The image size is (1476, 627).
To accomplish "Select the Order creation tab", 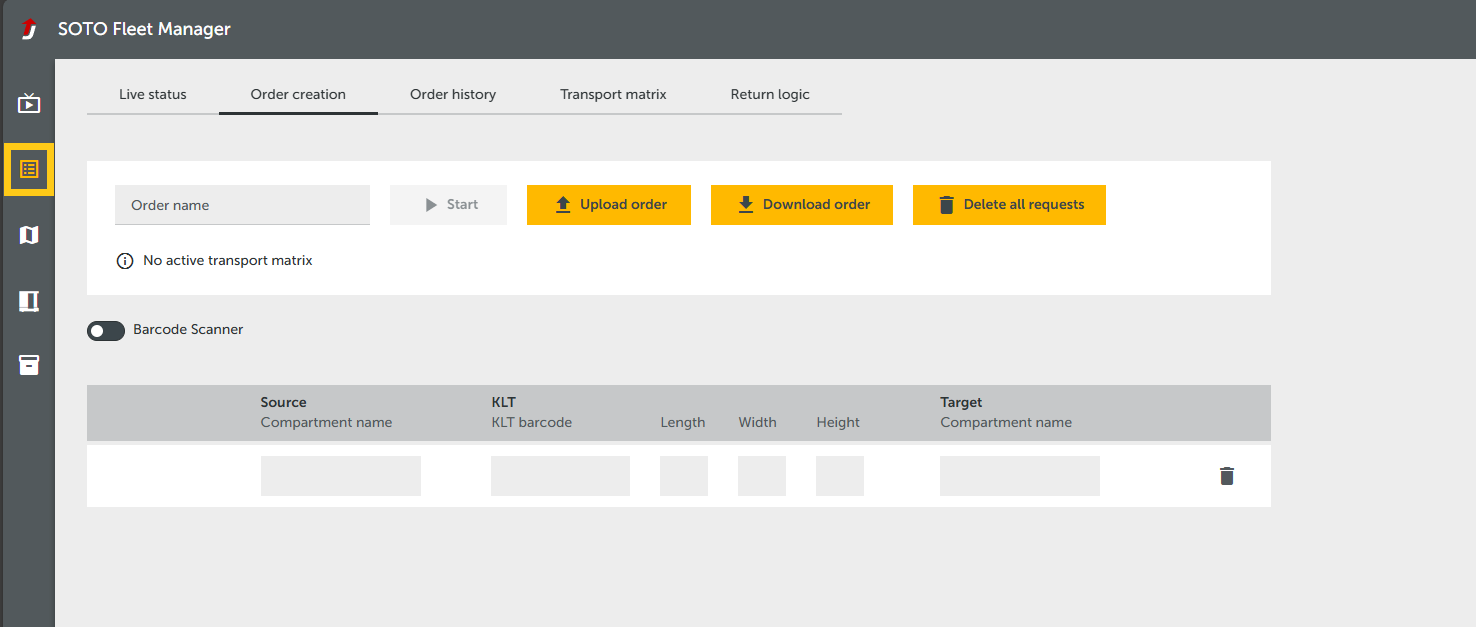I will tap(298, 95).
